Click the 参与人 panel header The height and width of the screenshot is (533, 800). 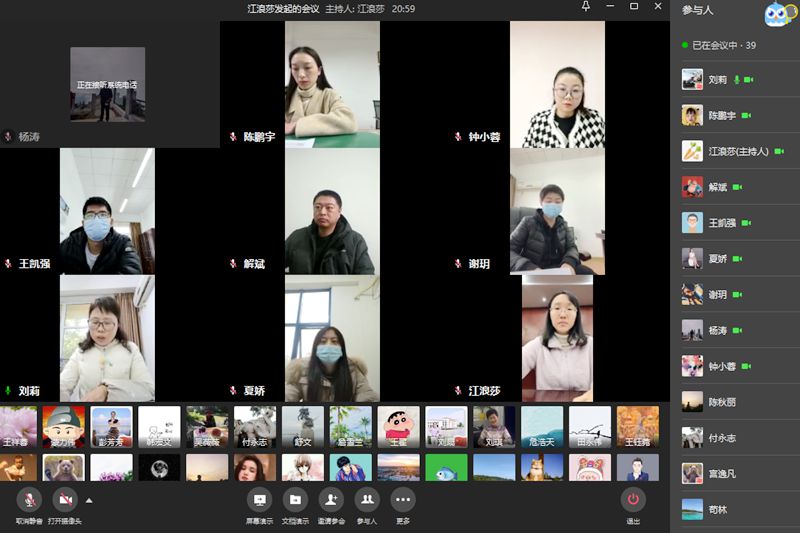tap(698, 10)
